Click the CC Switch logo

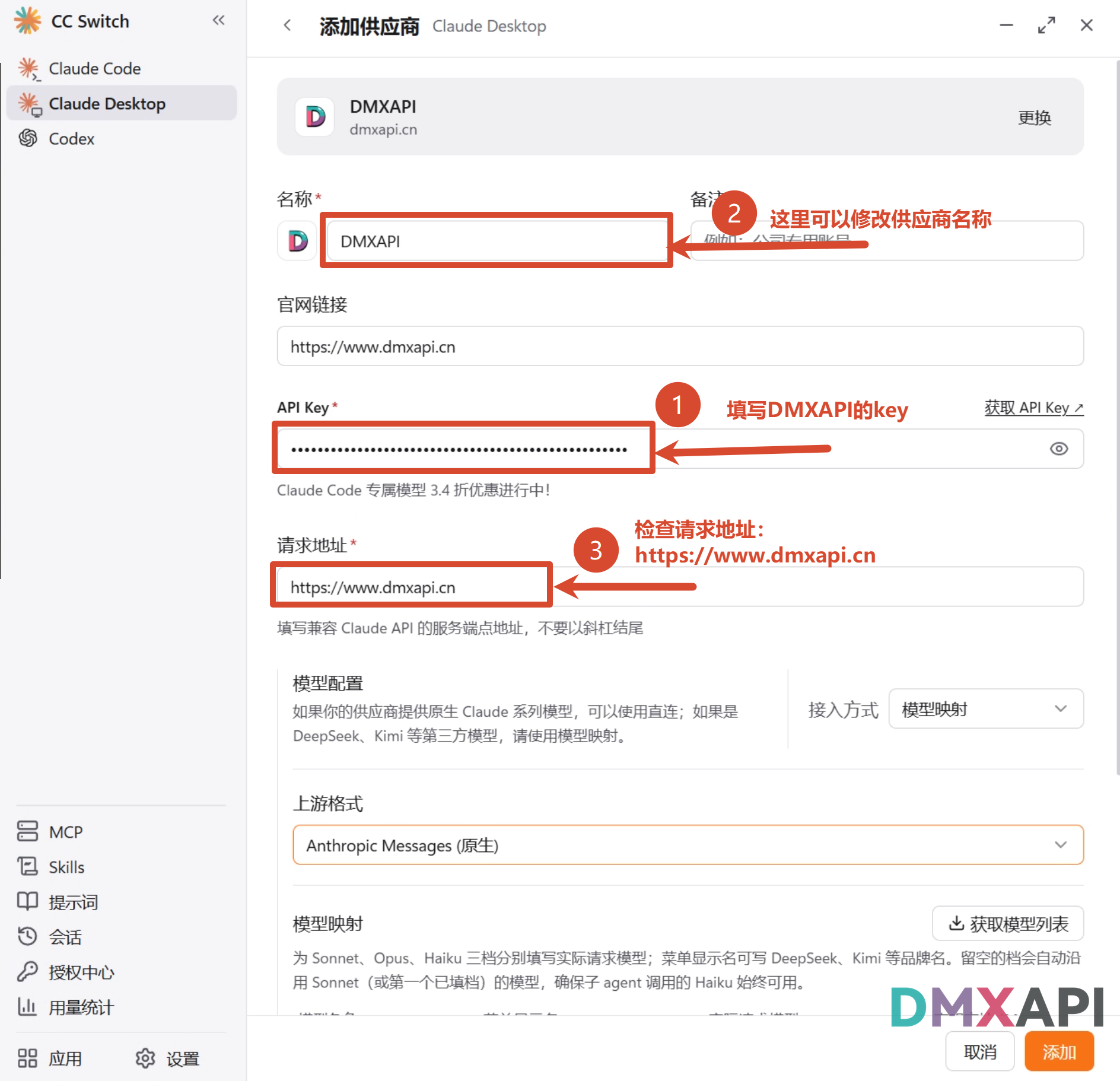tap(27, 21)
